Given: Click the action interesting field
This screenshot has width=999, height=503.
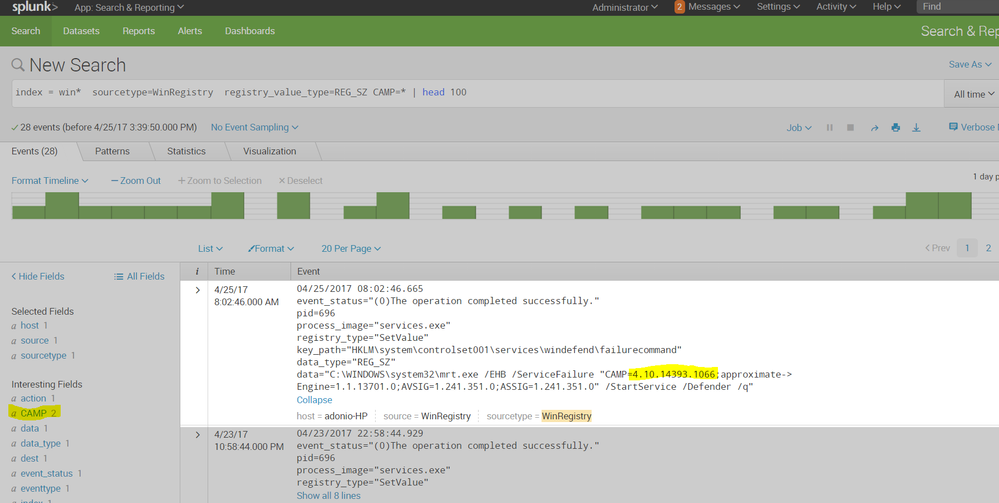Looking at the screenshot, I should pyautogui.click(x=33, y=398).
